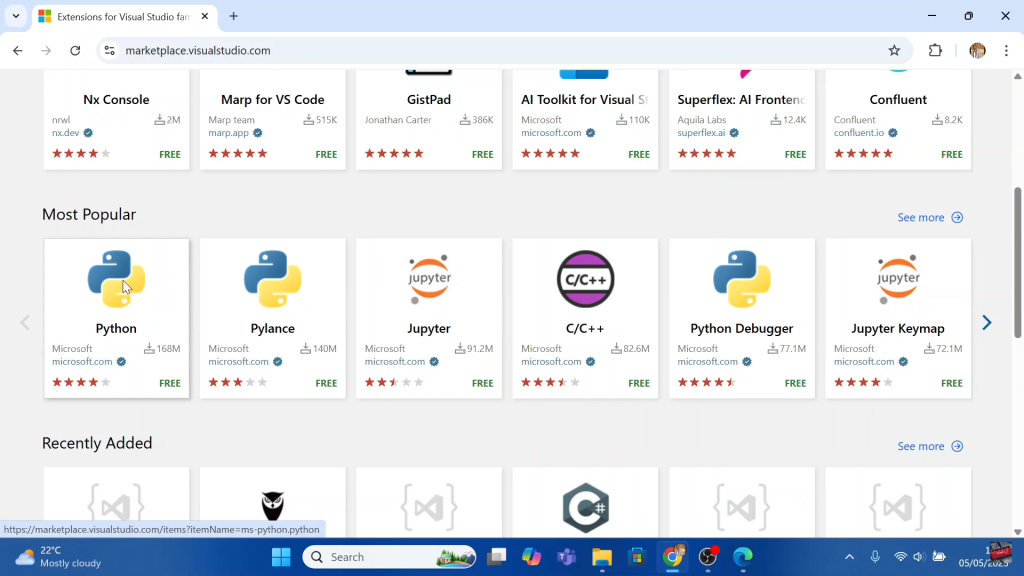Open the Python extension logo
This screenshot has width=1024, height=576.
coord(116,279)
